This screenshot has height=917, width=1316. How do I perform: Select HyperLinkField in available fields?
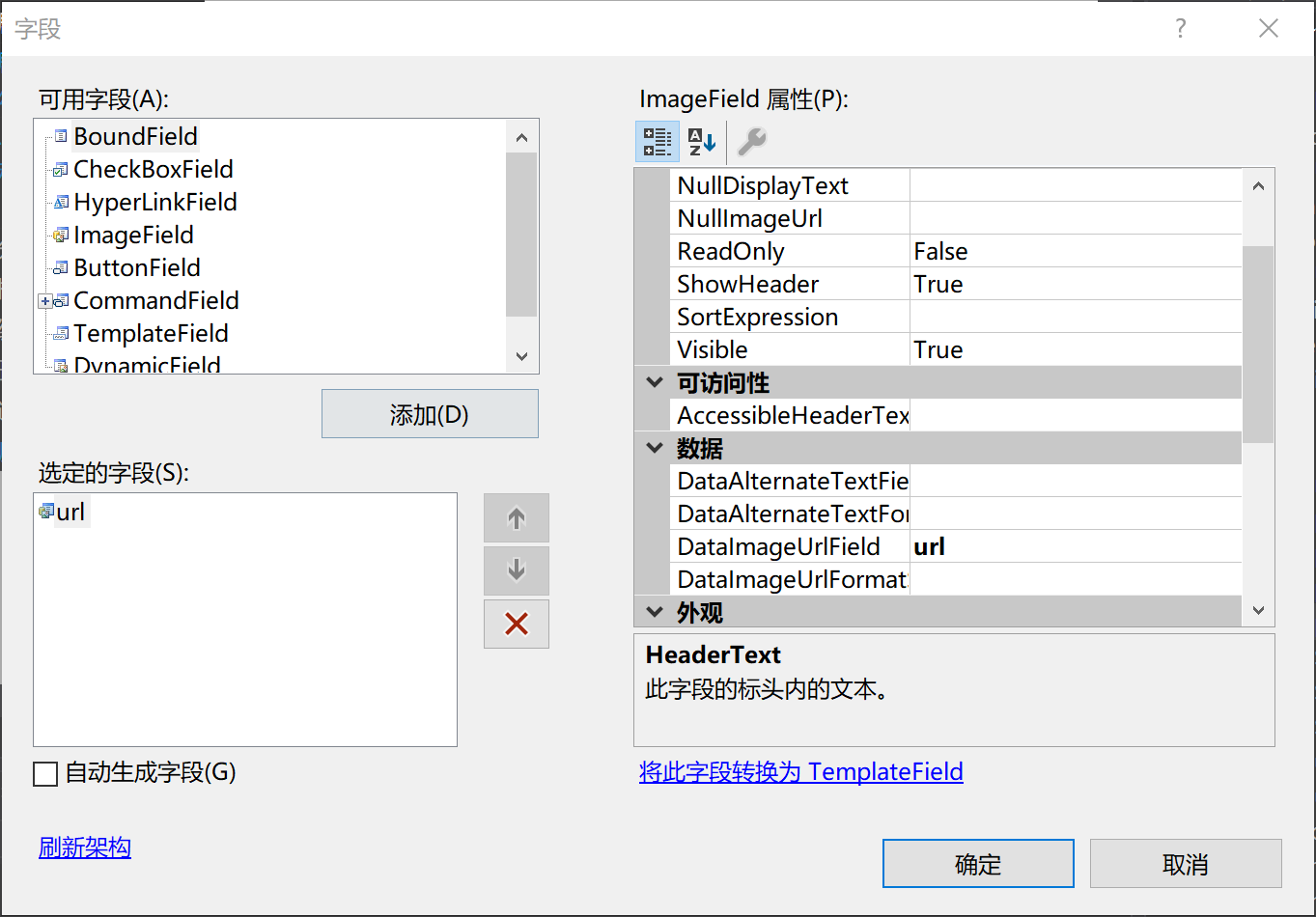tap(155, 202)
